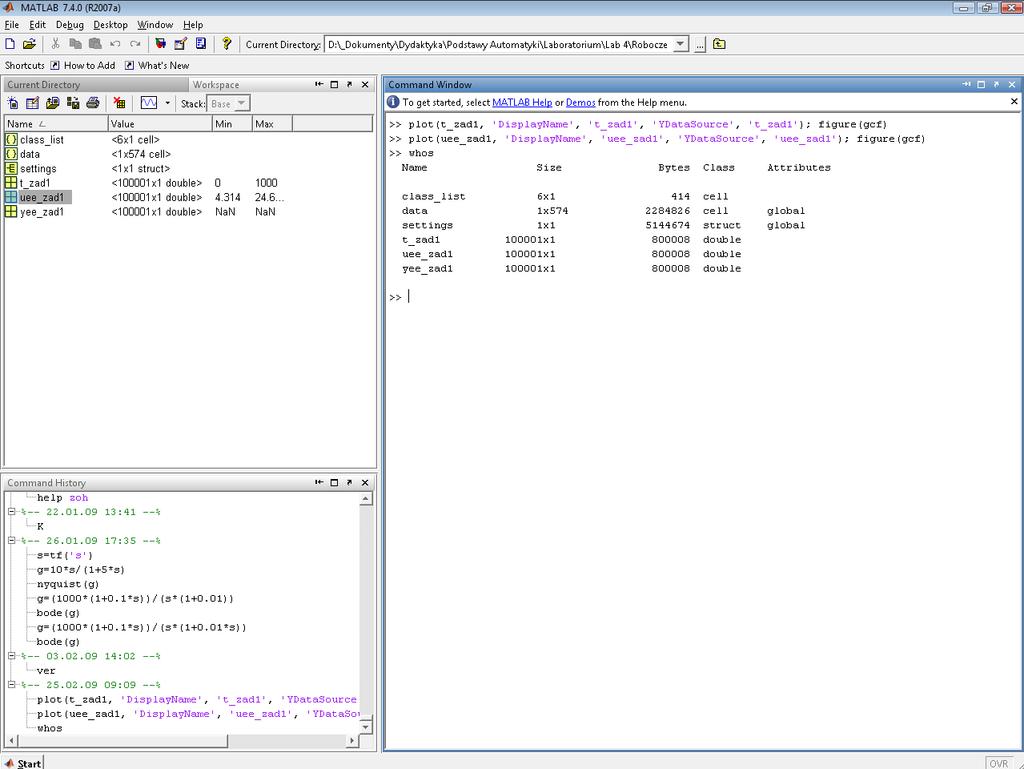This screenshot has width=1024, height=769.
Task: Select the t_zad1 variable
Action: [35, 183]
